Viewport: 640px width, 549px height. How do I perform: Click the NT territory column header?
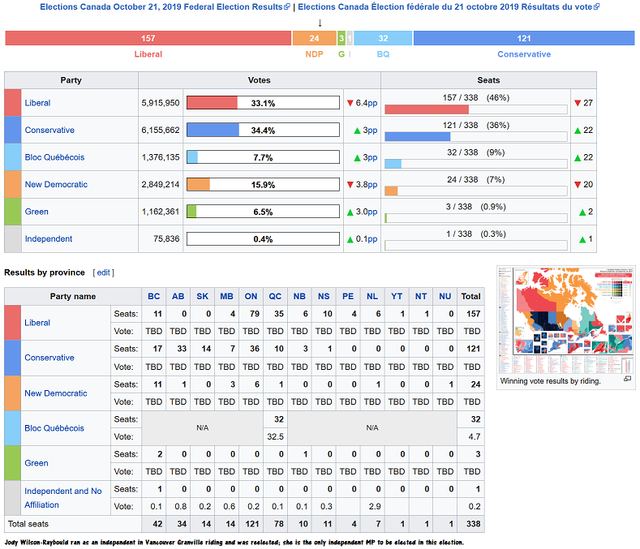pos(421,296)
